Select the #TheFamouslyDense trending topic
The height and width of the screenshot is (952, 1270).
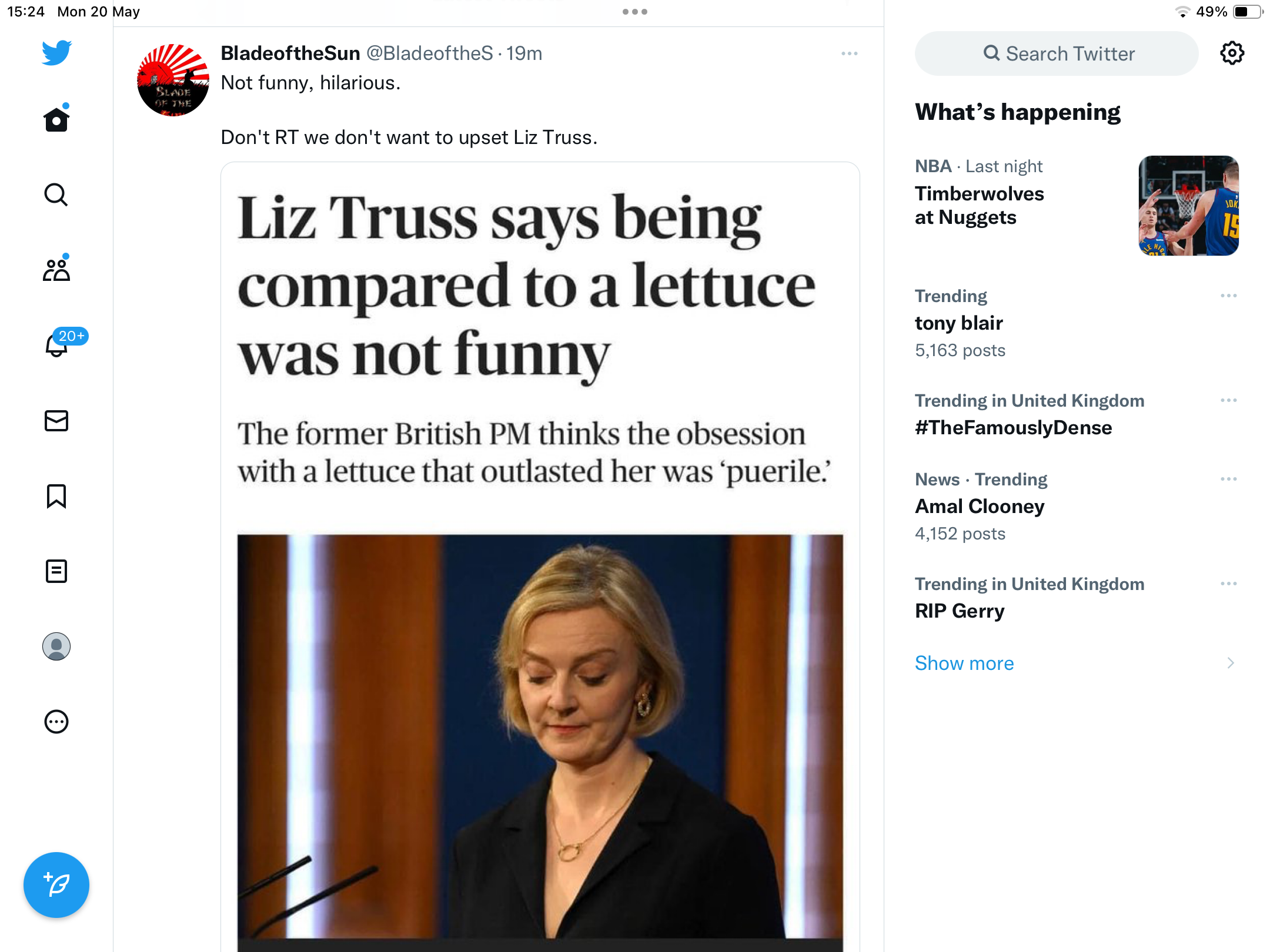pos(1014,427)
